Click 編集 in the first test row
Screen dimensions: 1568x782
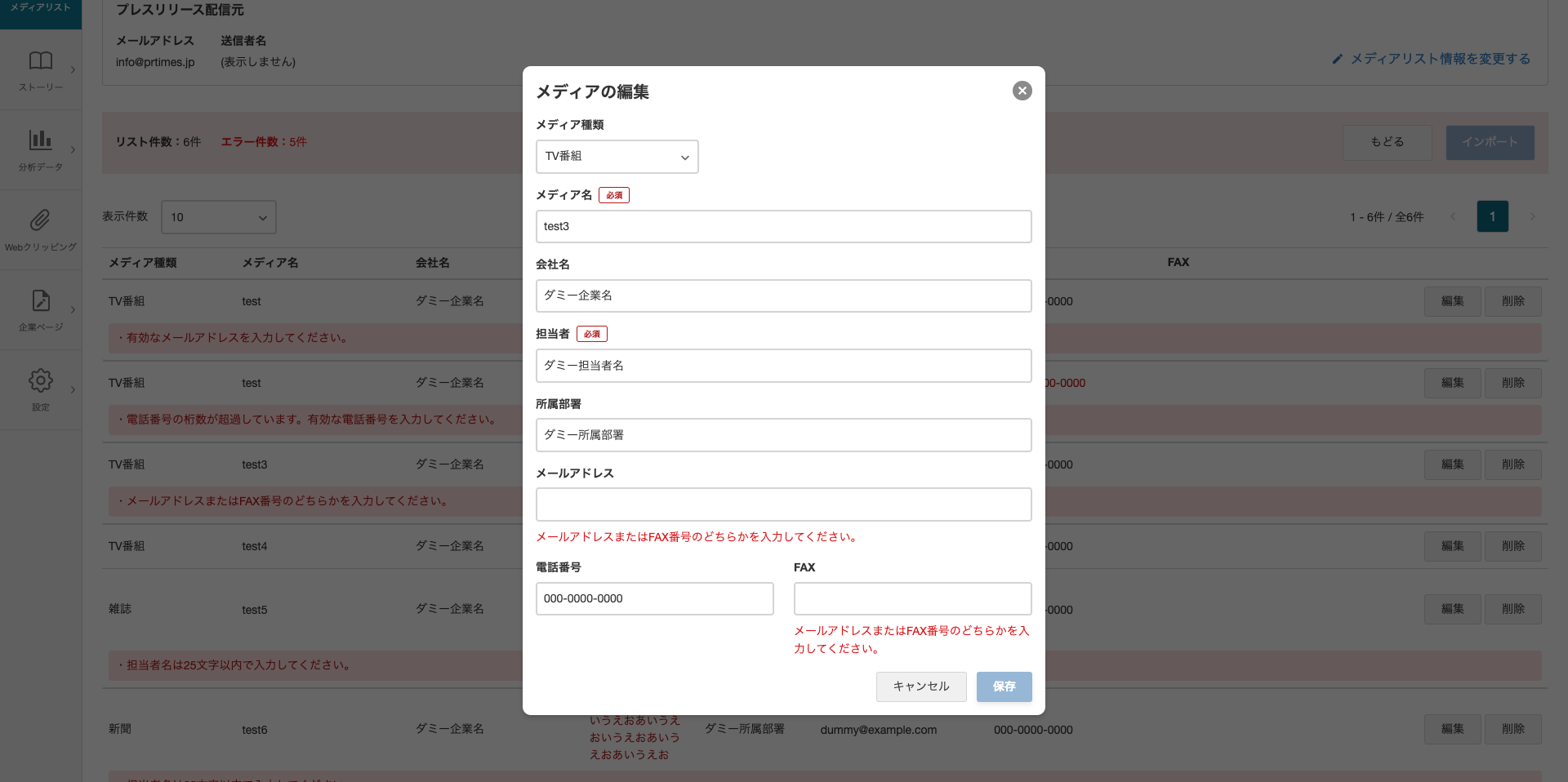pos(1452,301)
